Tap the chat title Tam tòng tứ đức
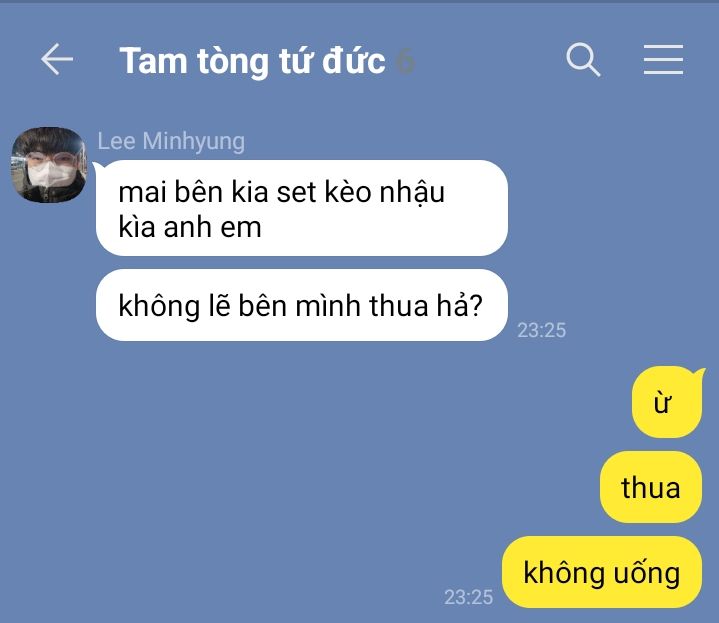This screenshot has width=719, height=623. coord(252,61)
